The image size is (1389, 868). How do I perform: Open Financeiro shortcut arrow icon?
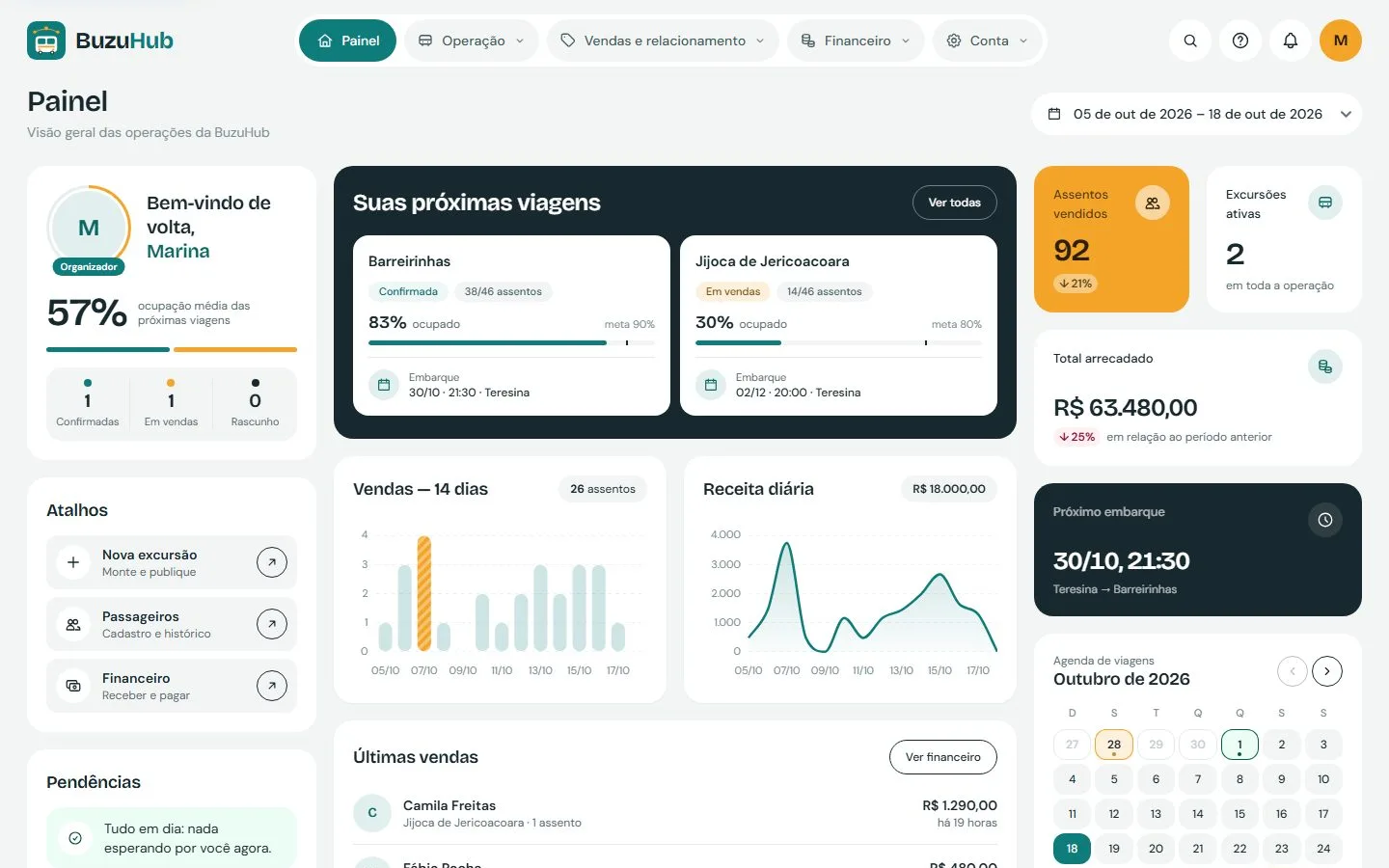click(x=272, y=686)
